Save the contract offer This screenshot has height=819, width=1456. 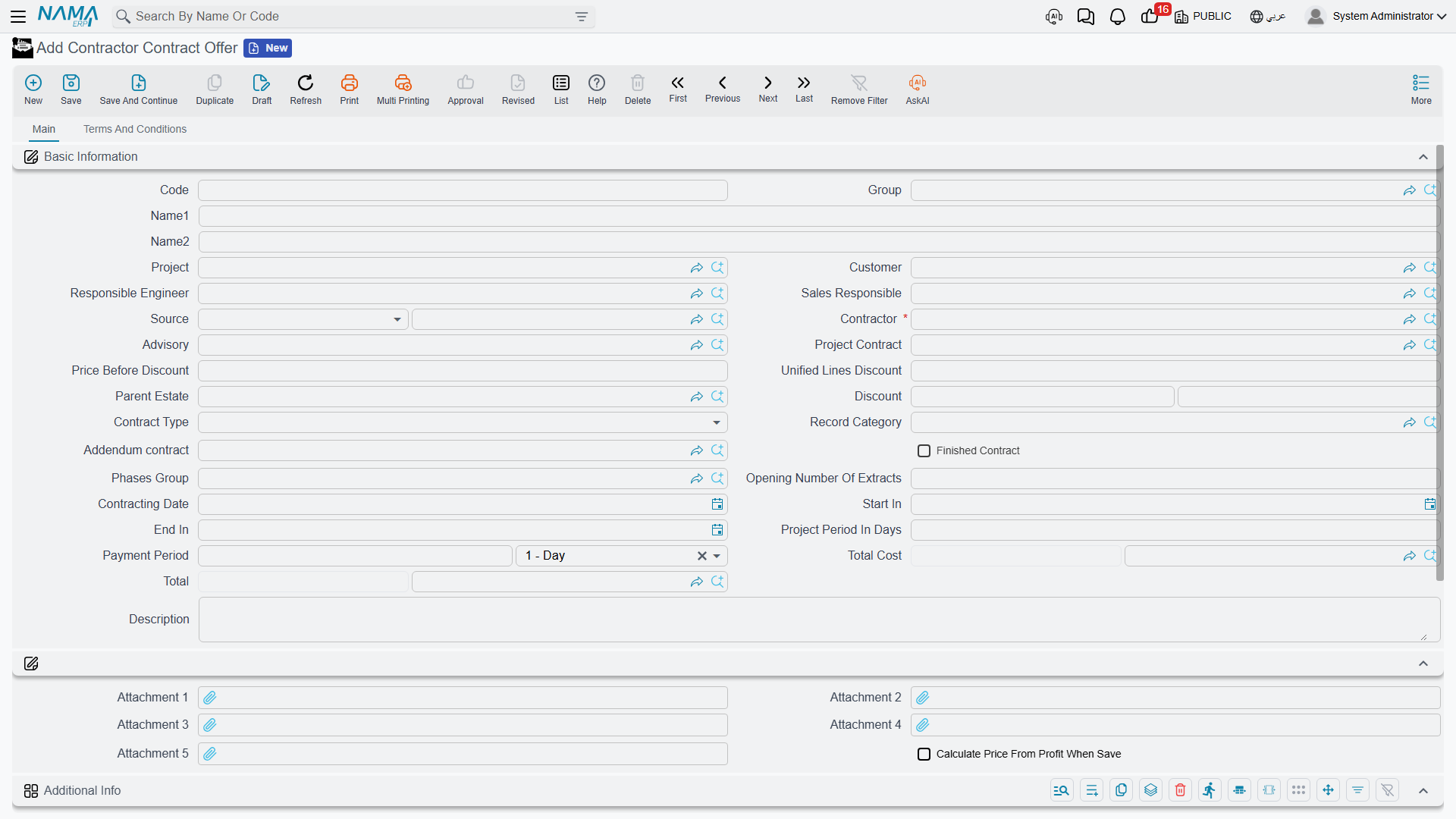(x=71, y=89)
